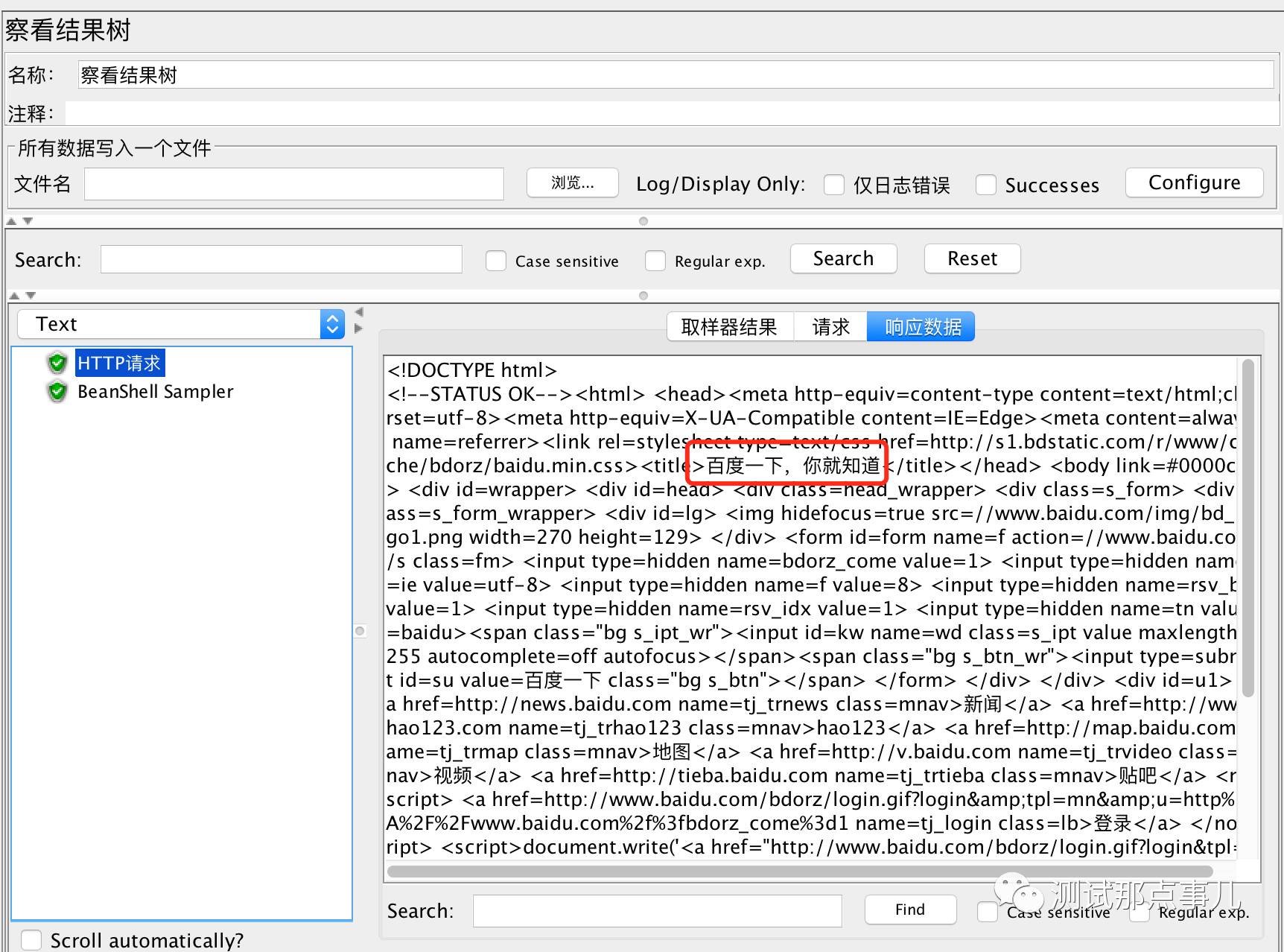Click the <!DOCTYPE html> line in response
The image size is (1284, 952).
pos(472,370)
